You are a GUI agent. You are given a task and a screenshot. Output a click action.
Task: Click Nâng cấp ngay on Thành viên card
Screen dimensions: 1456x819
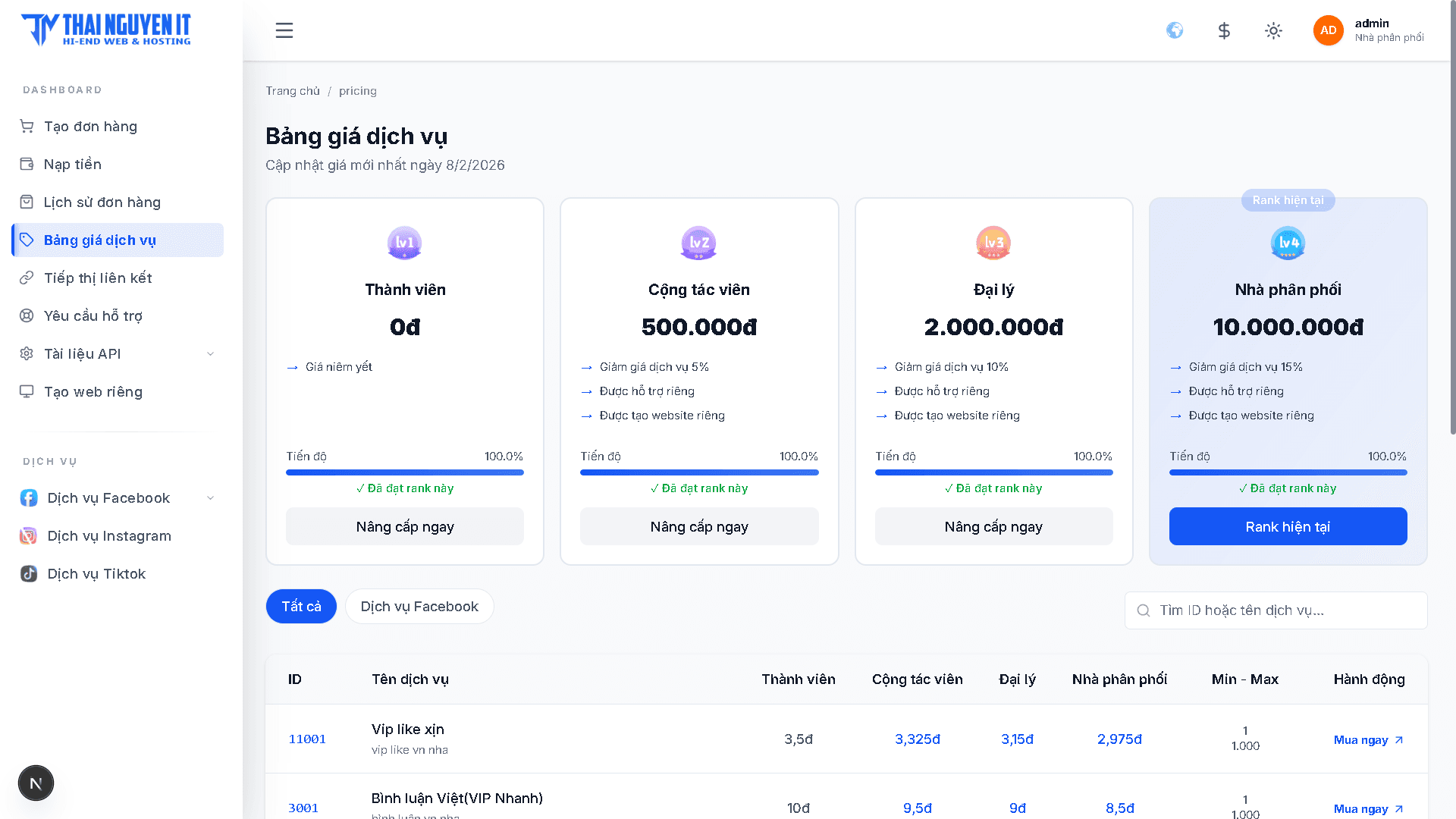[405, 526]
